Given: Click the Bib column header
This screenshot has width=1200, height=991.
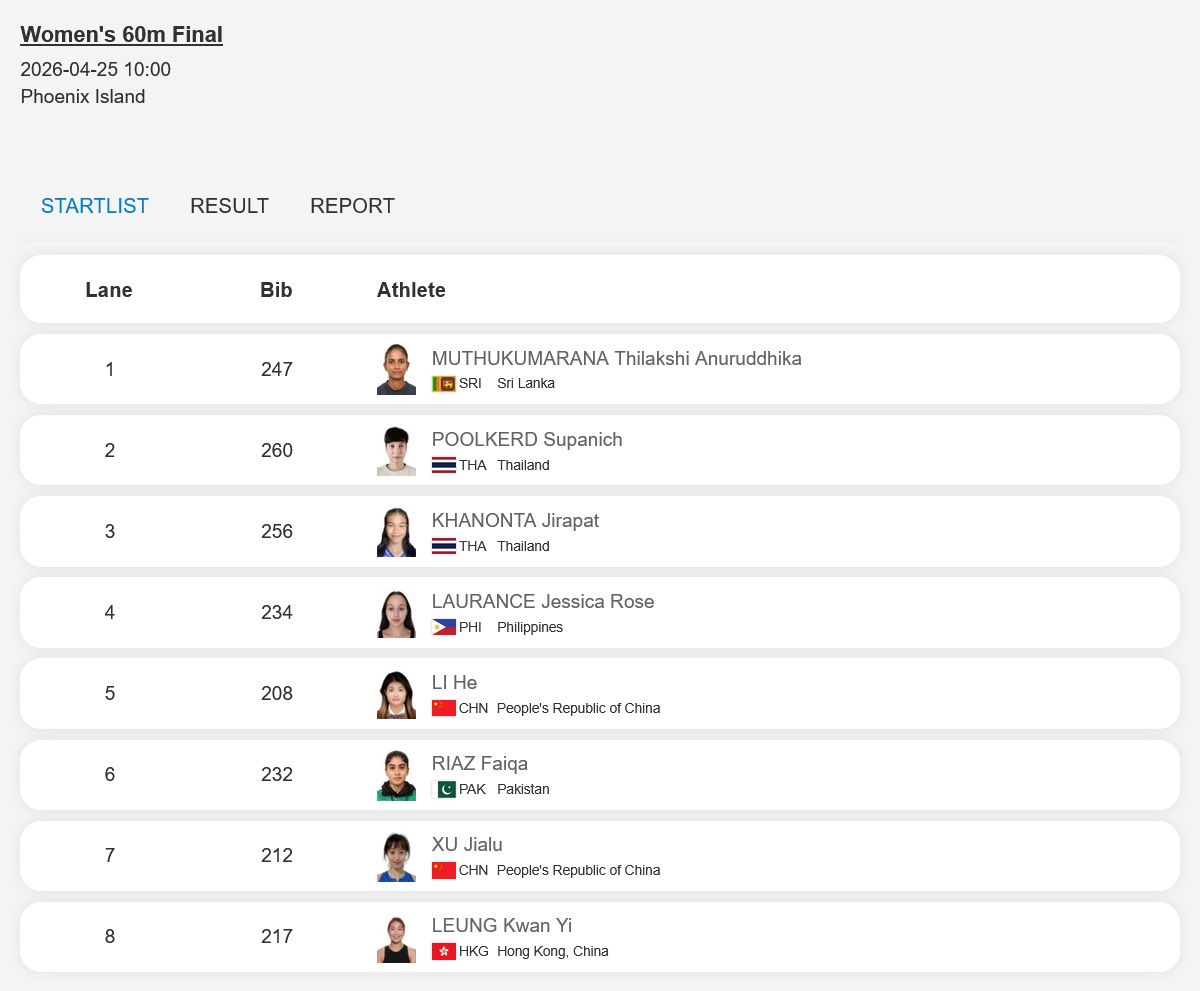Looking at the screenshot, I should tap(276, 290).
